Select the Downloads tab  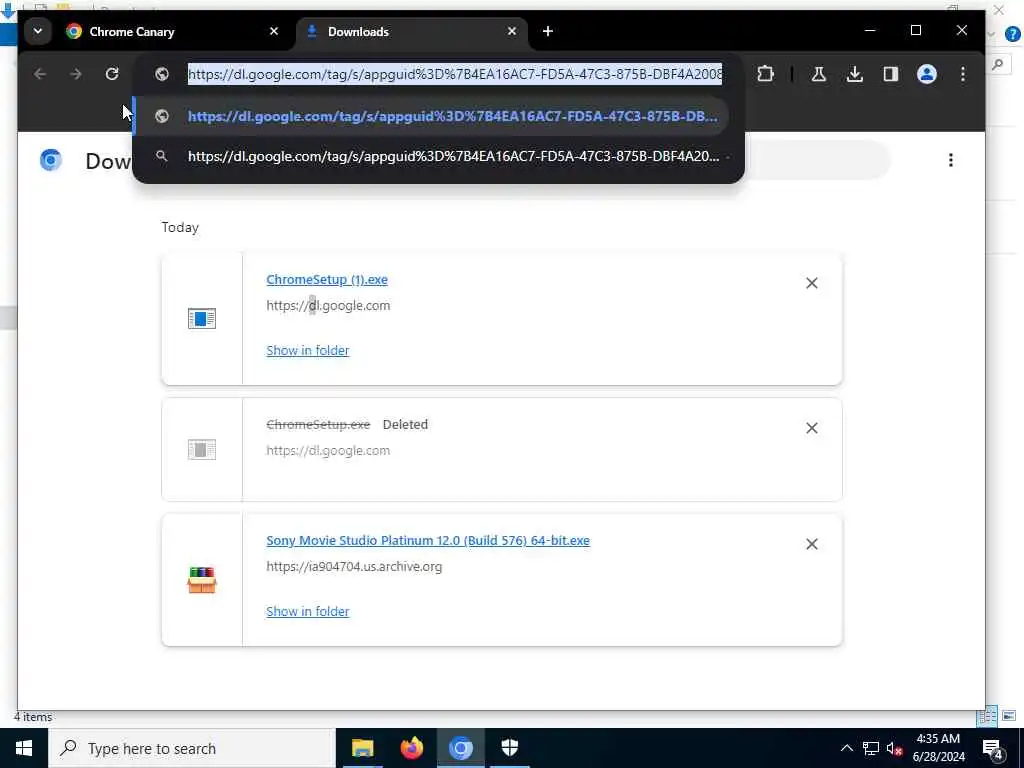(412, 31)
